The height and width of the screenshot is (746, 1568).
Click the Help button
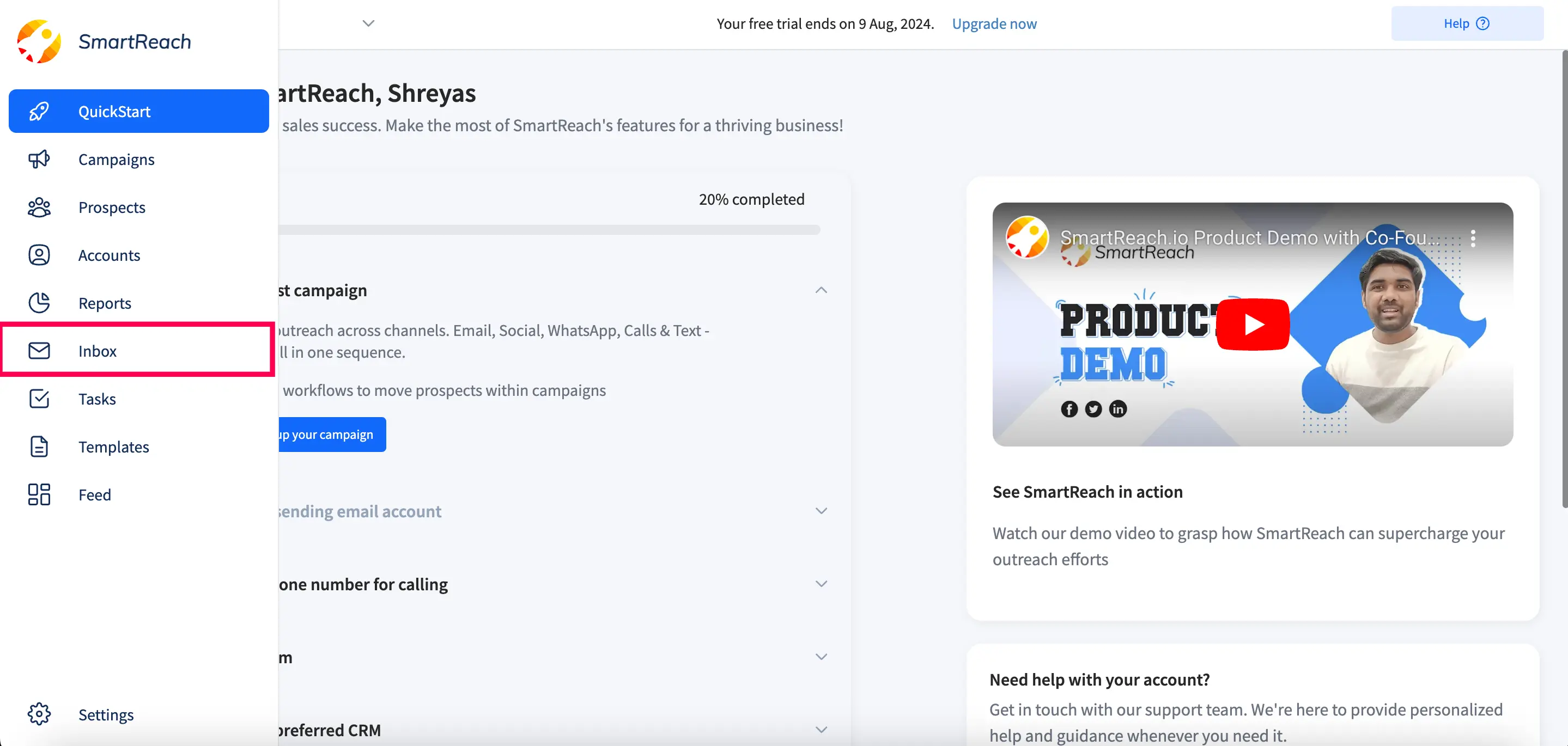1467,24
